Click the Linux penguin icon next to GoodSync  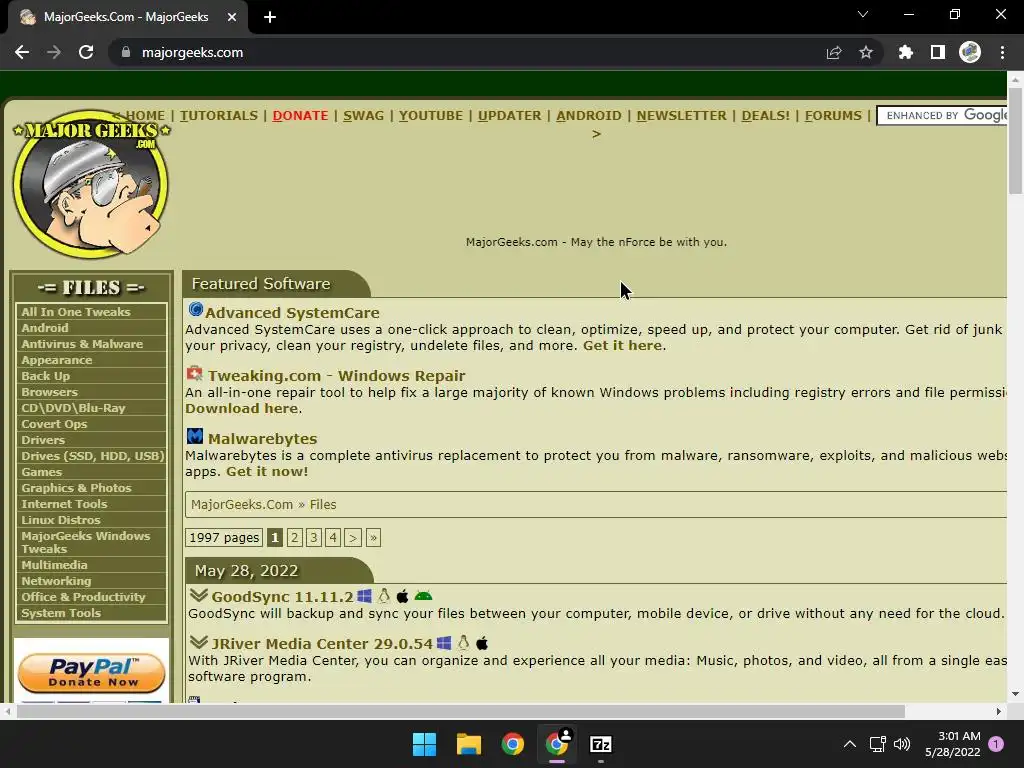384,596
